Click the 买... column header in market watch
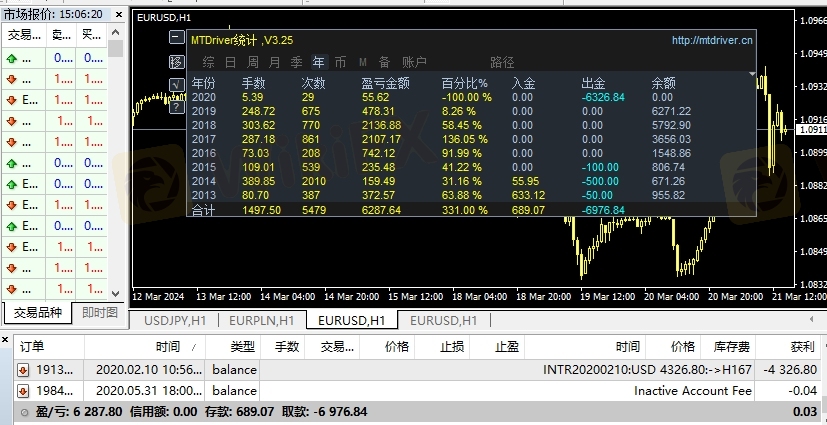The image size is (827, 425). pyautogui.click(x=92, y=36)
